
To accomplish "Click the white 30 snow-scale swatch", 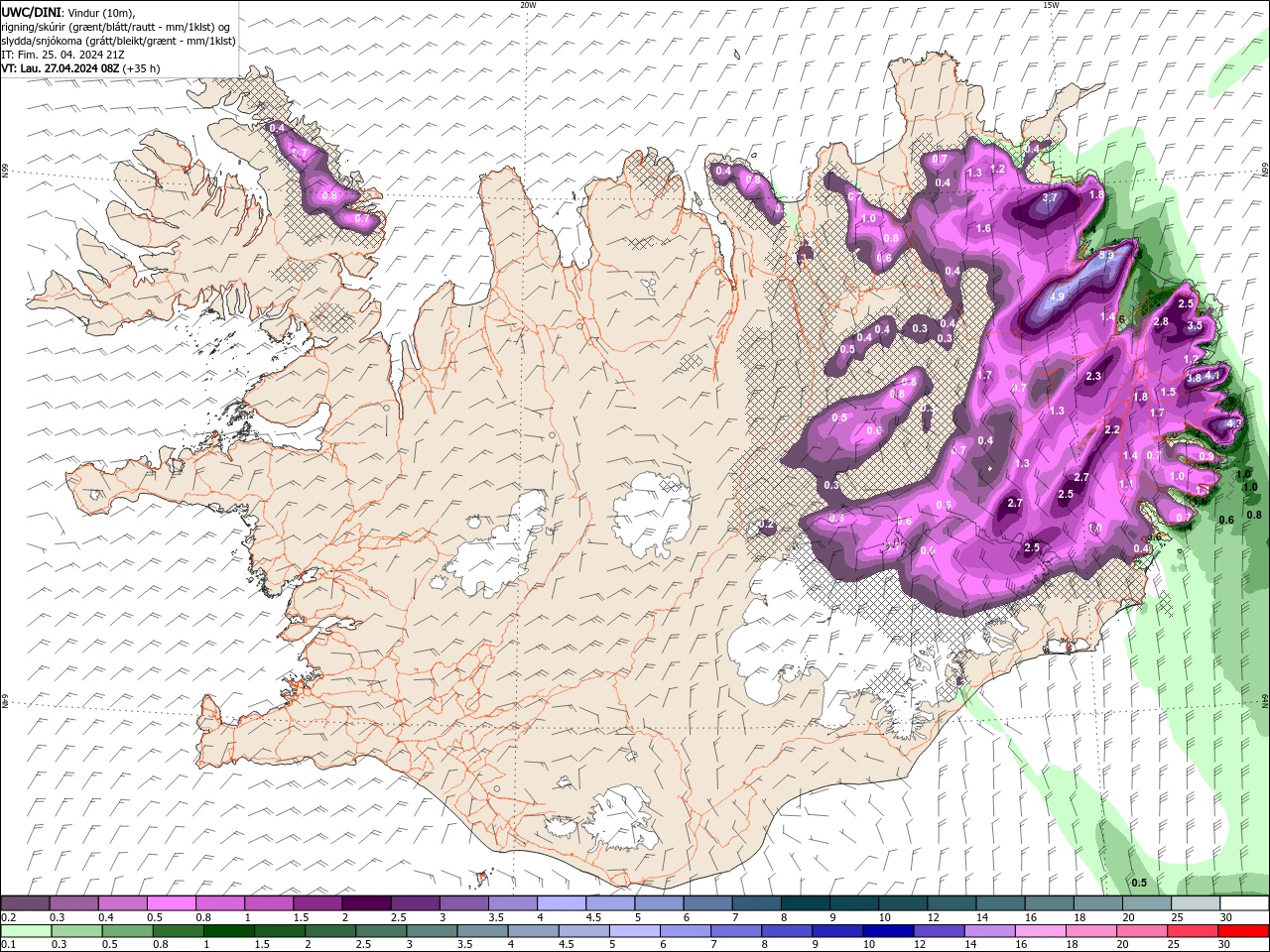I will click(x=1244, y=904).
